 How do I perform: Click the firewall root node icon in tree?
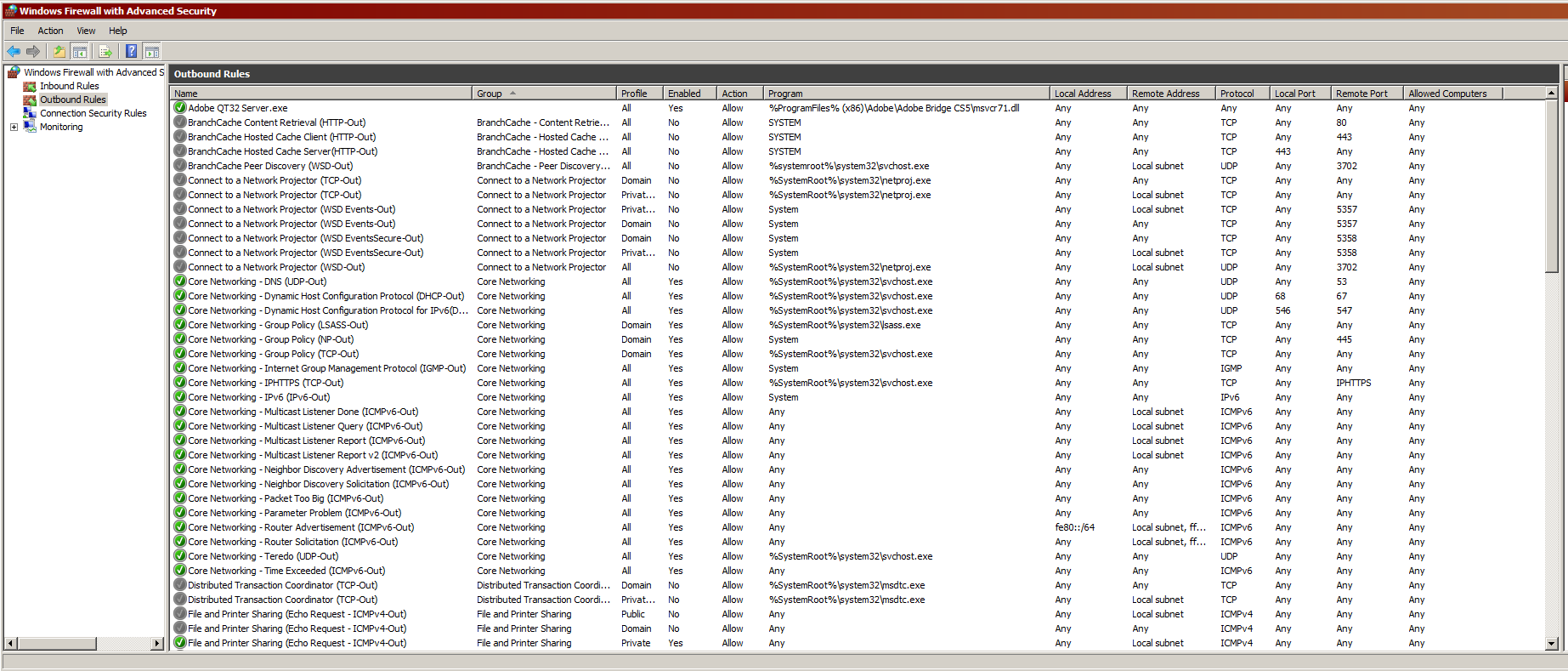pyautogui.click(x=14, y=72)
